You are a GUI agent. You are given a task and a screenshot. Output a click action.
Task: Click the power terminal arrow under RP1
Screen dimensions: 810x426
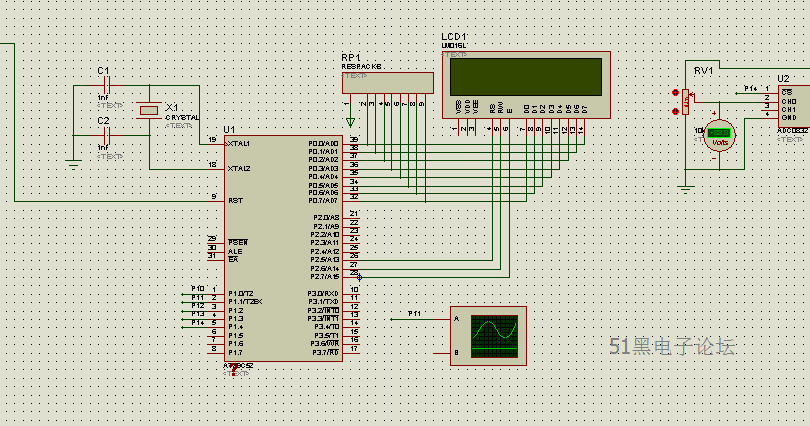click(350, 122)
